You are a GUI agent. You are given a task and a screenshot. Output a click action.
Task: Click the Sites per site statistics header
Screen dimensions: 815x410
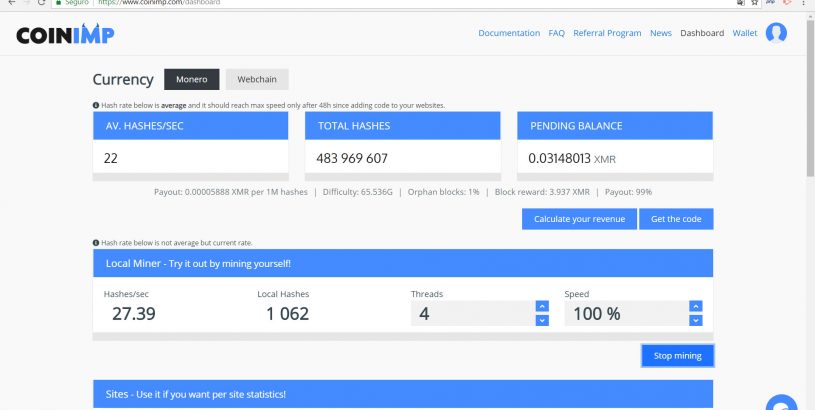click(x=403, y=394)
